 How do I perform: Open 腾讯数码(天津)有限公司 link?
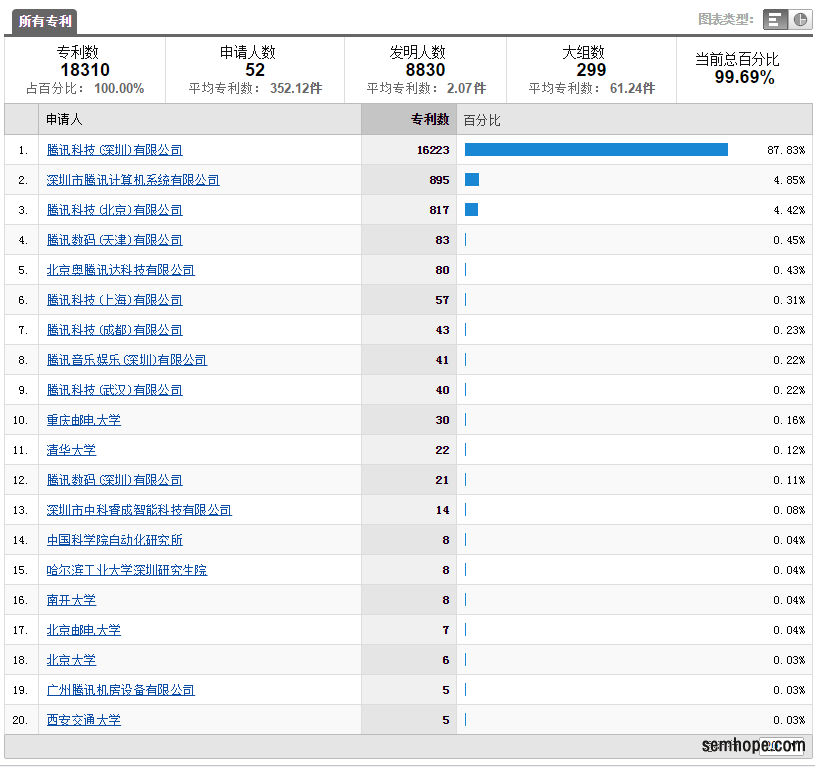coord(115,240)
